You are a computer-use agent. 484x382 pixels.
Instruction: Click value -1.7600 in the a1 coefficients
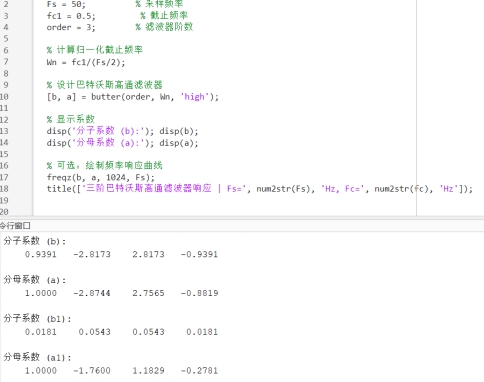click(92, 370)
